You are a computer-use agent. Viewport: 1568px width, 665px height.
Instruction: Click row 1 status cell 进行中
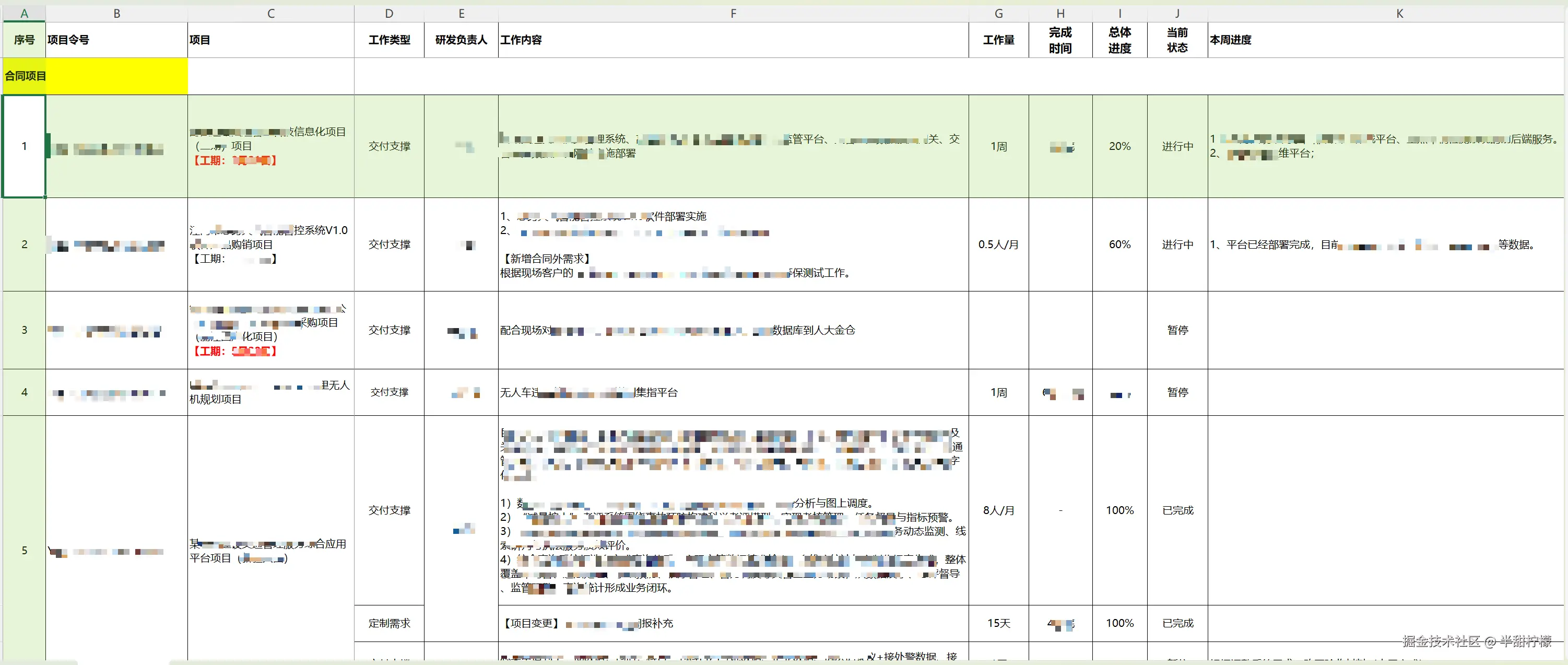(x=1177, y=146)
